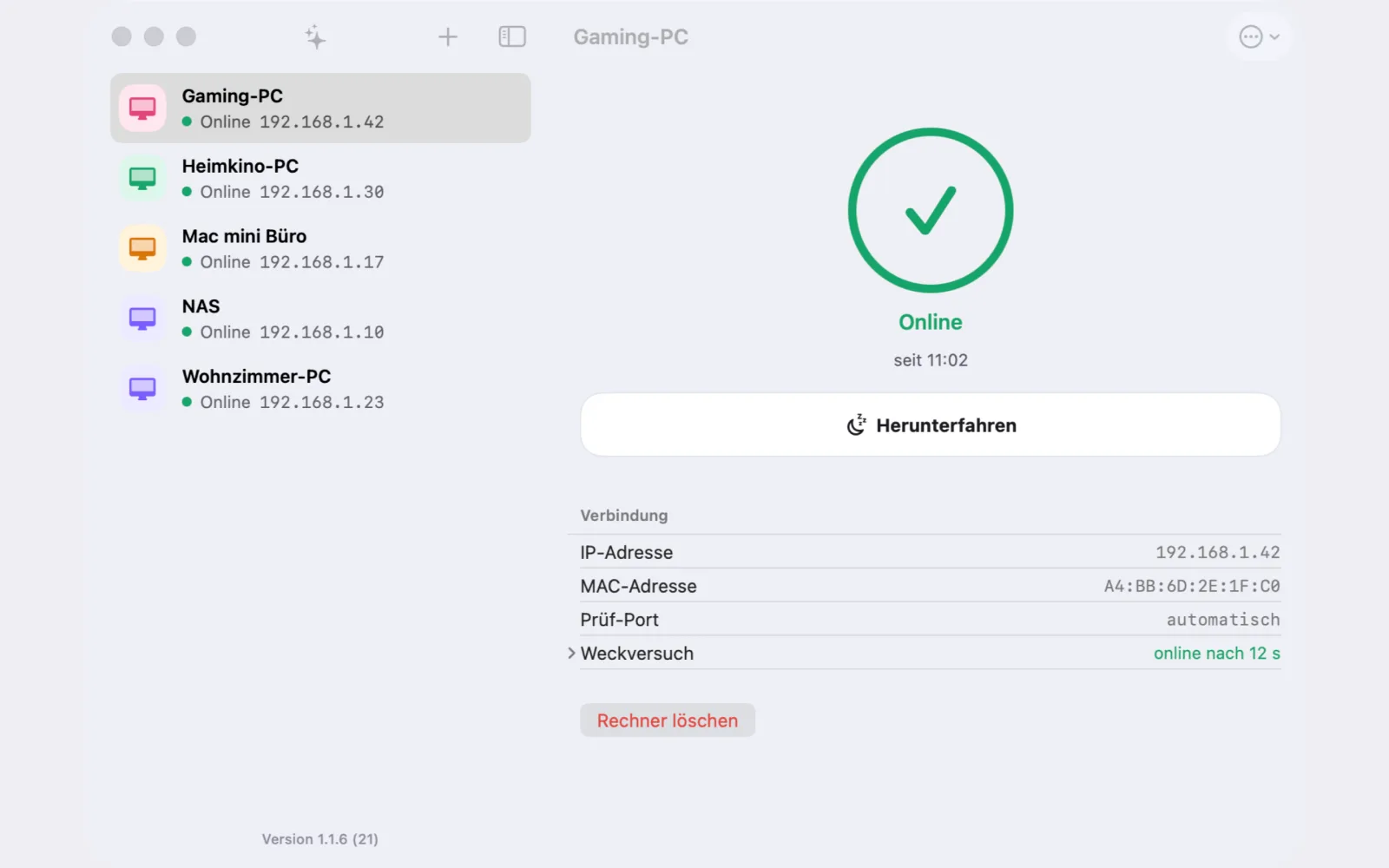Click the pink Gaming-PC monitor icon
This screenshot has width=1389, height=868.
tap(142, 108)
